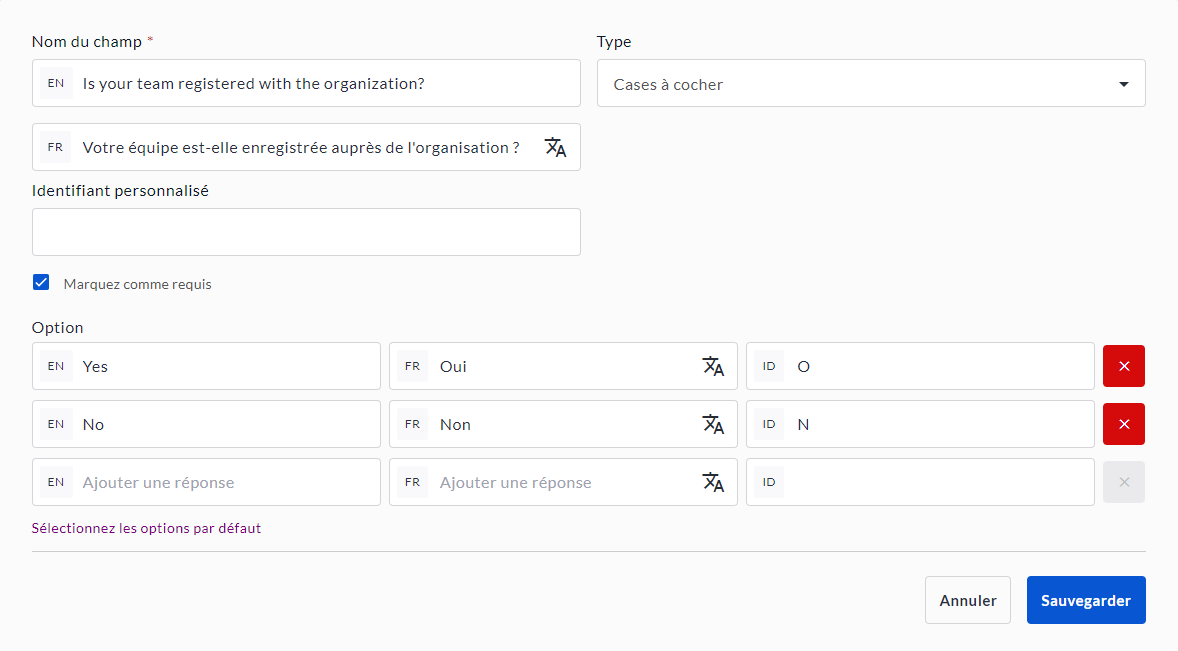
Task: Open the Type dropdown 'Cases à cocher'
Action: pos(860,84)
